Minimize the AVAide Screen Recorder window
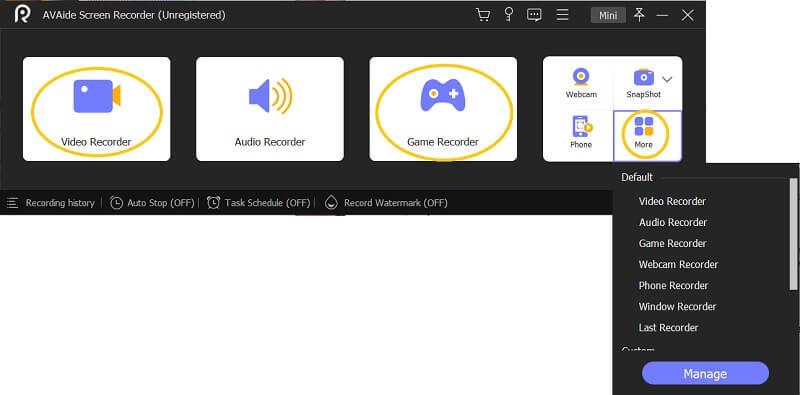This screenshot has height=395, width=800. 662,15
